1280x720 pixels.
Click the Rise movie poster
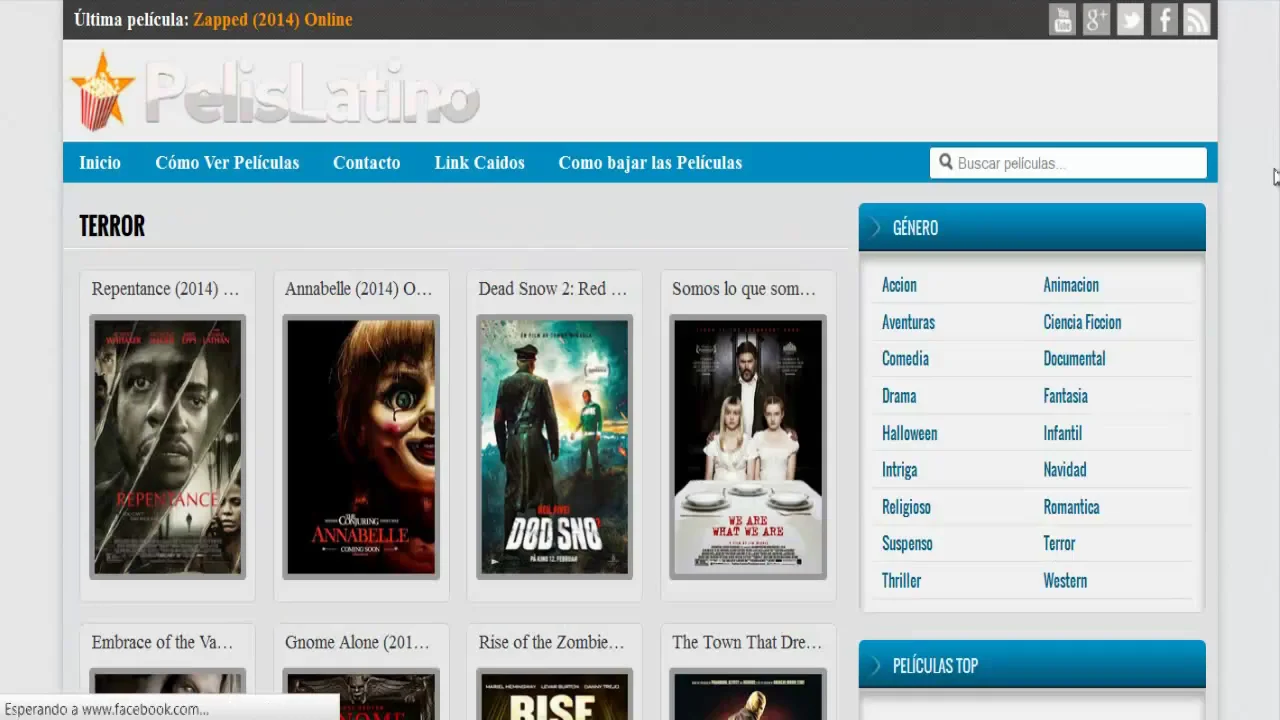pos(554,694)
